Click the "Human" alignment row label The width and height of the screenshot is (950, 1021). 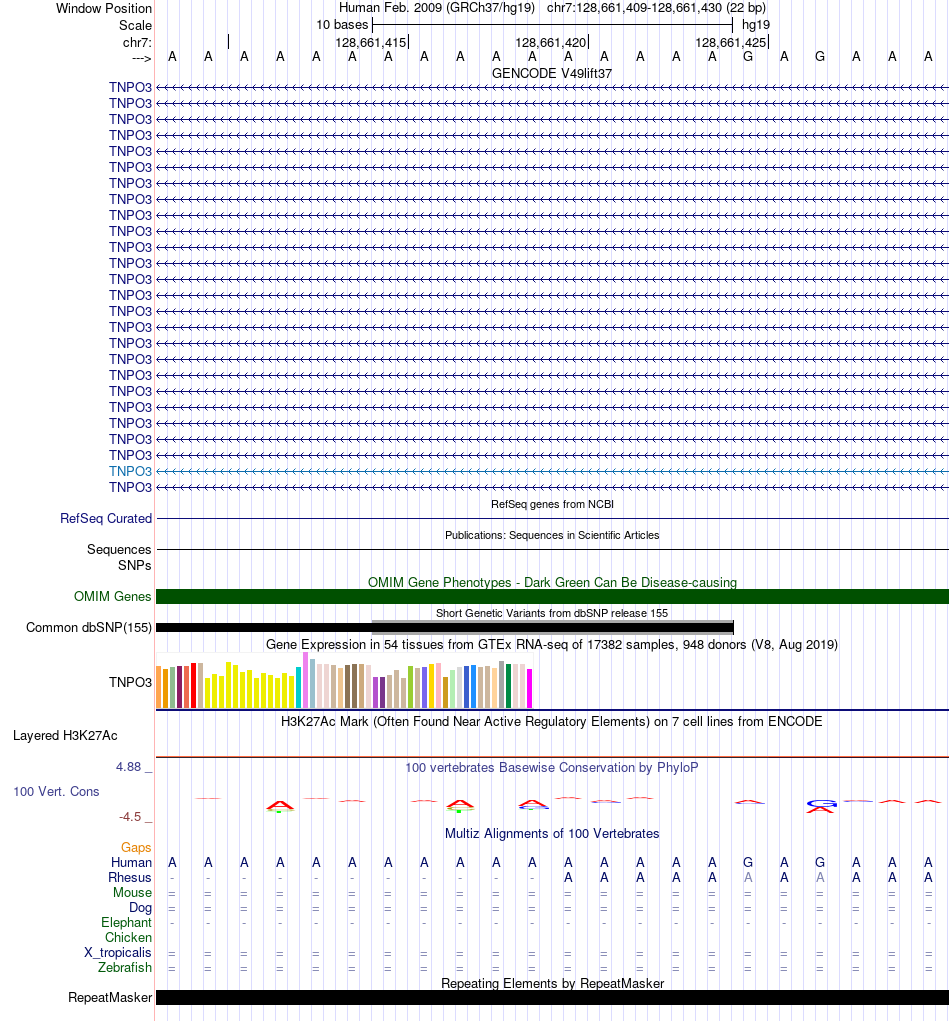pos(131,863)
